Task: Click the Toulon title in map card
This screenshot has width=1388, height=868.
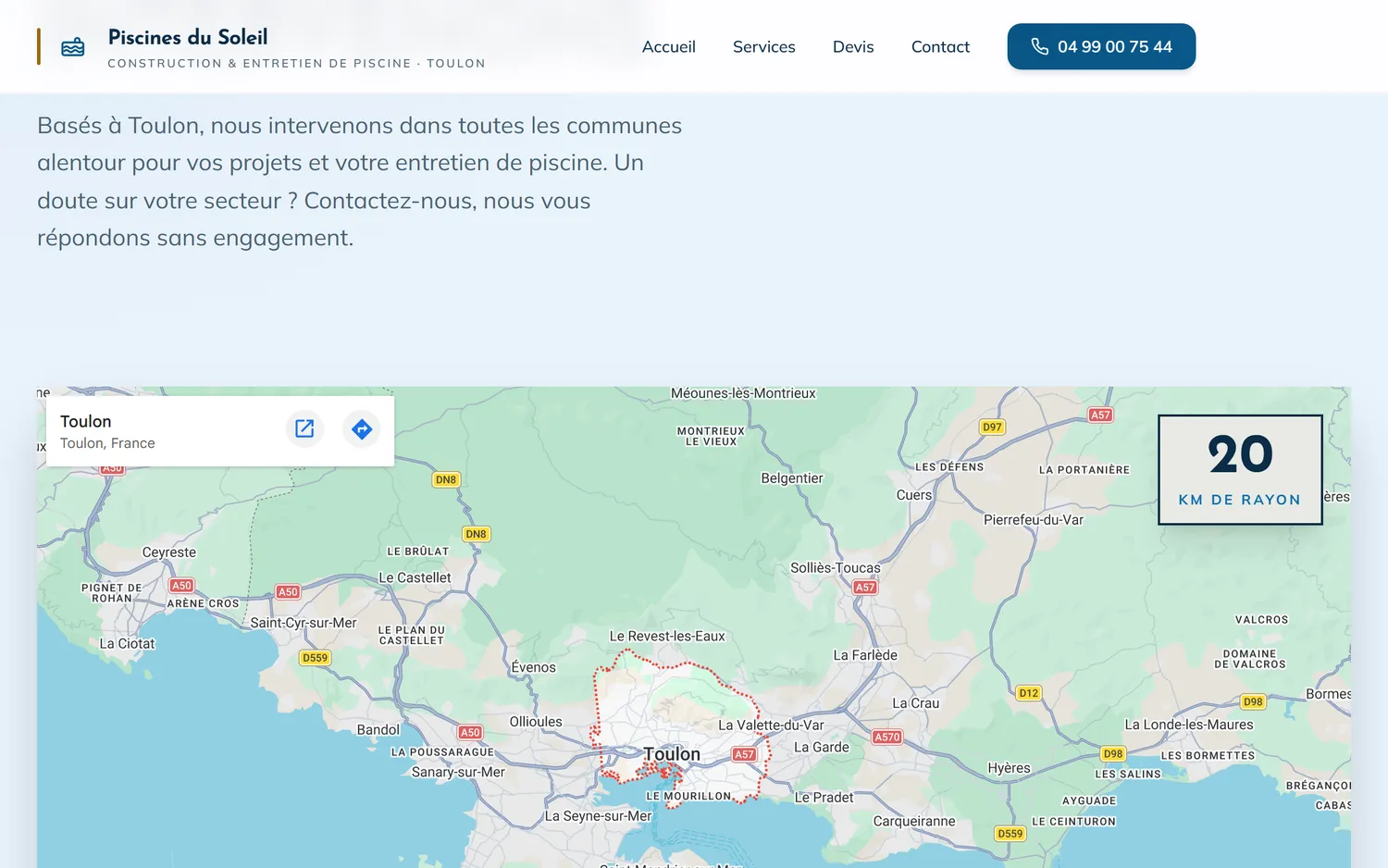Action: (86, 421)
